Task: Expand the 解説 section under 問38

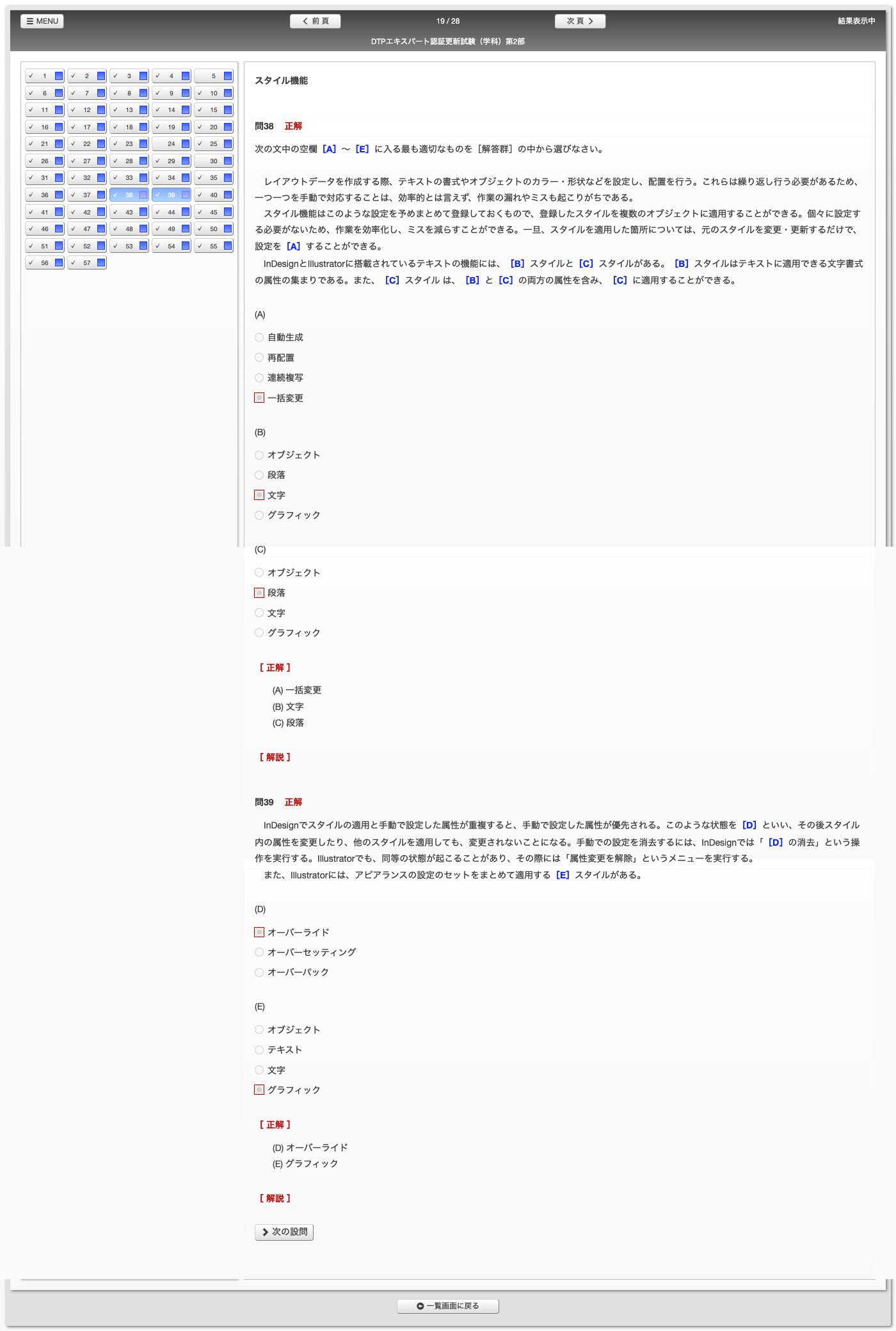Action: [x=275, y=757]
